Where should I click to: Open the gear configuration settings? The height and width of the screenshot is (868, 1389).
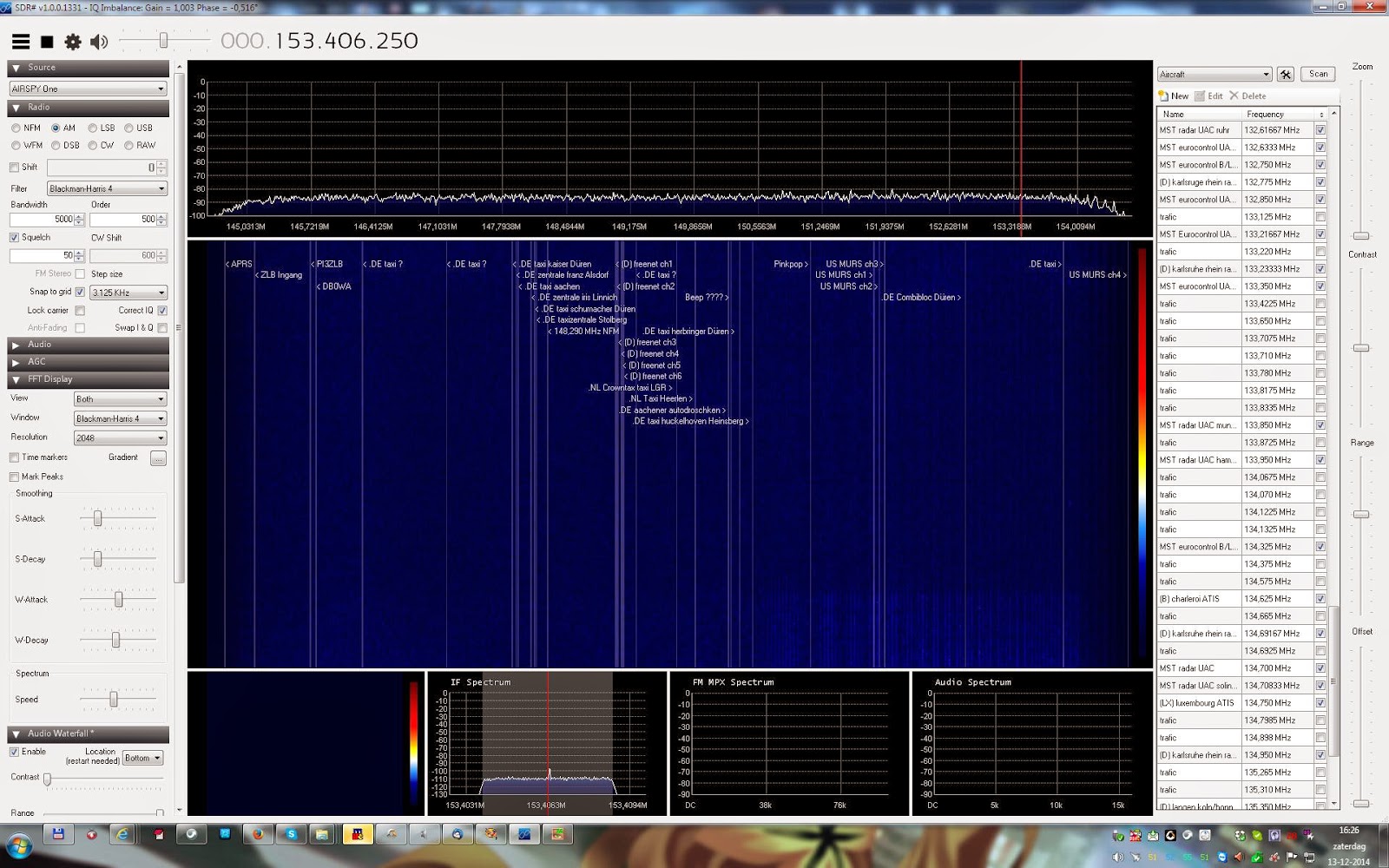click(x=73, y=42)
